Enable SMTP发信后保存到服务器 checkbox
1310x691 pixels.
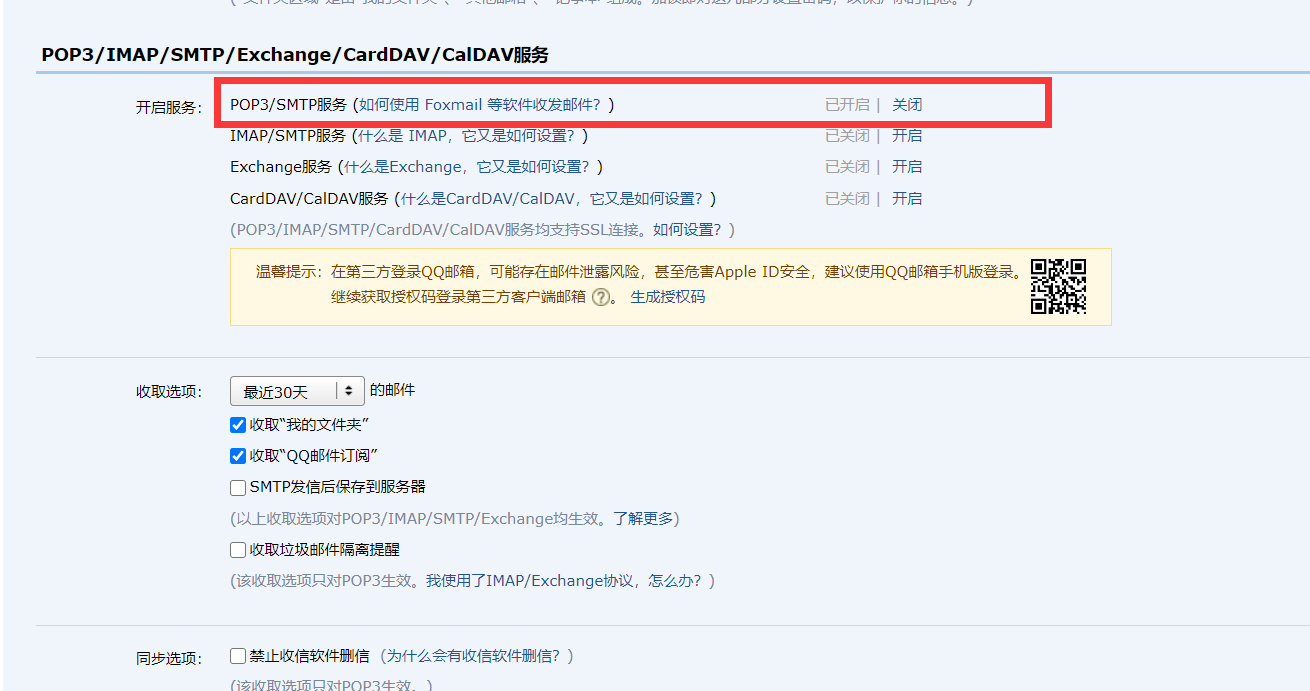[238, 488]
